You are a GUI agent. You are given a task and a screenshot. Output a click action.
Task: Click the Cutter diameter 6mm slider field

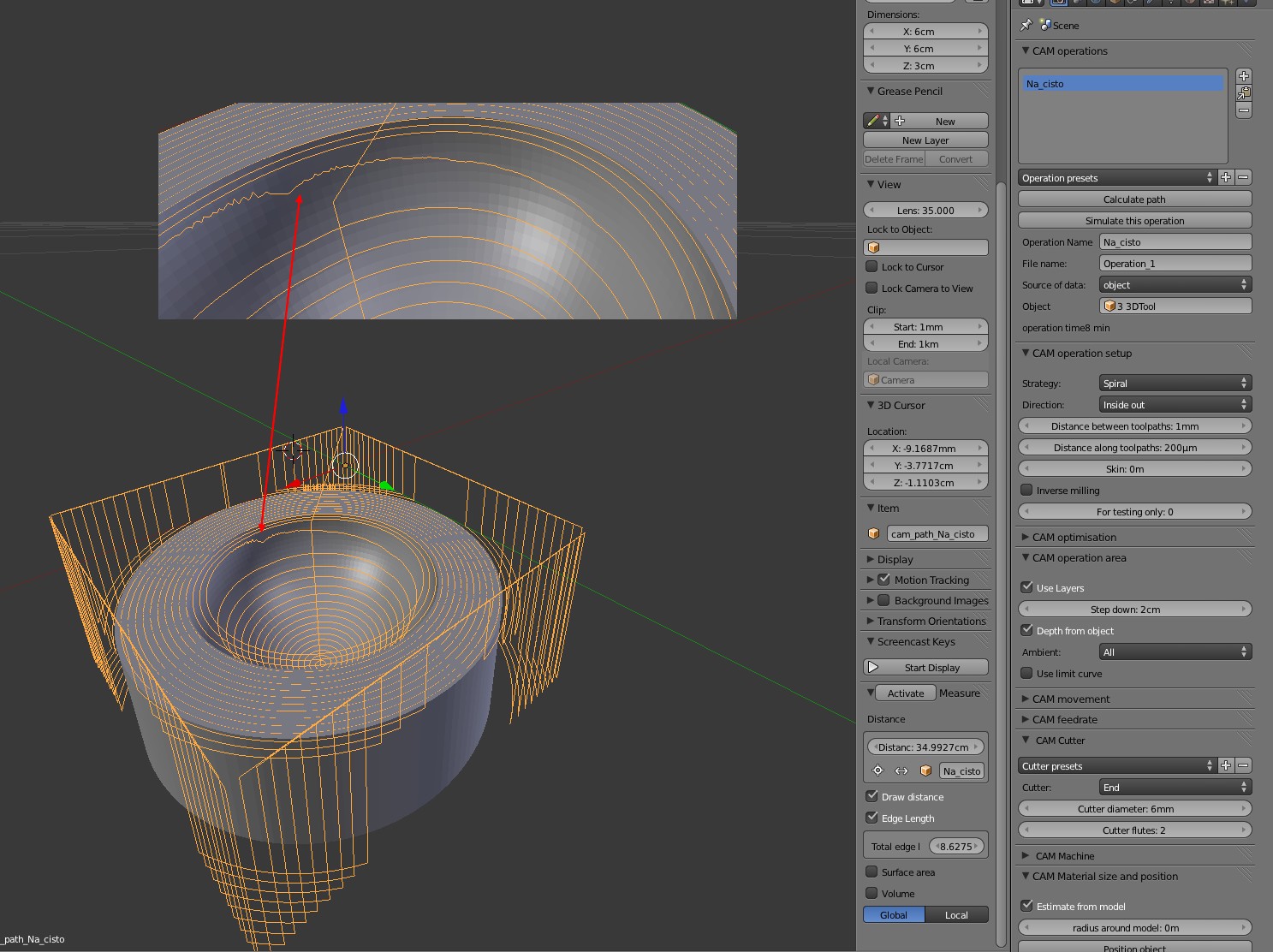coord(1134,808)
